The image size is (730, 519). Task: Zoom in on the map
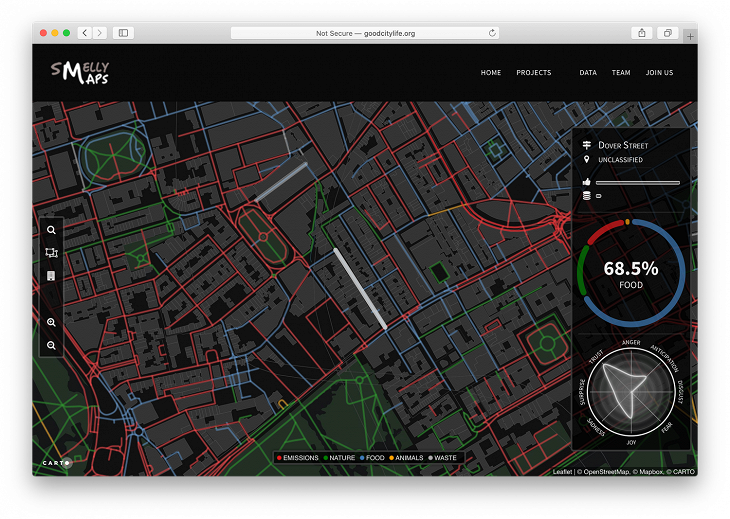click(x=51, y=323)
